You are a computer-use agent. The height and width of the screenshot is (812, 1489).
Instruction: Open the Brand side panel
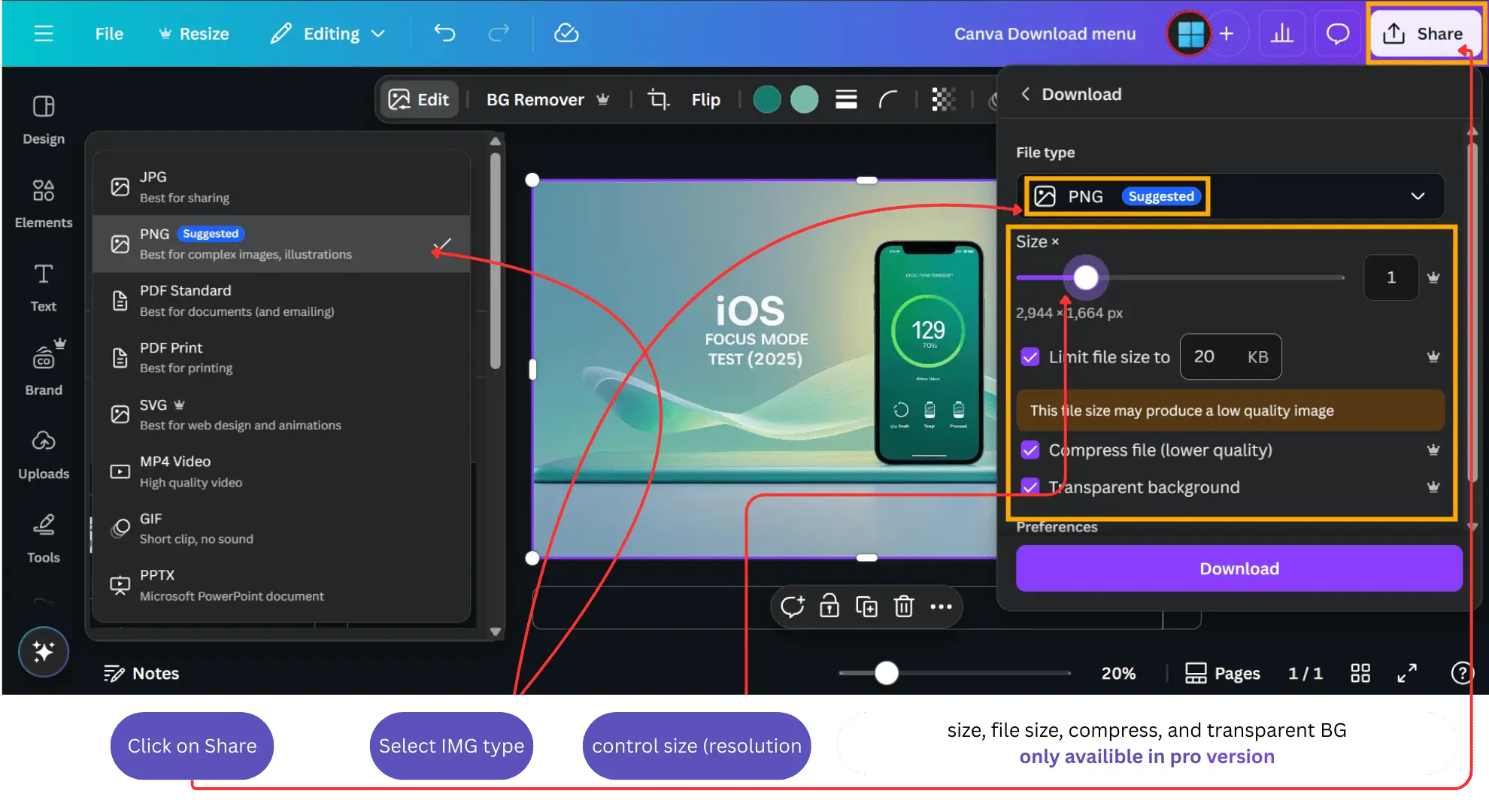(44, 368)
